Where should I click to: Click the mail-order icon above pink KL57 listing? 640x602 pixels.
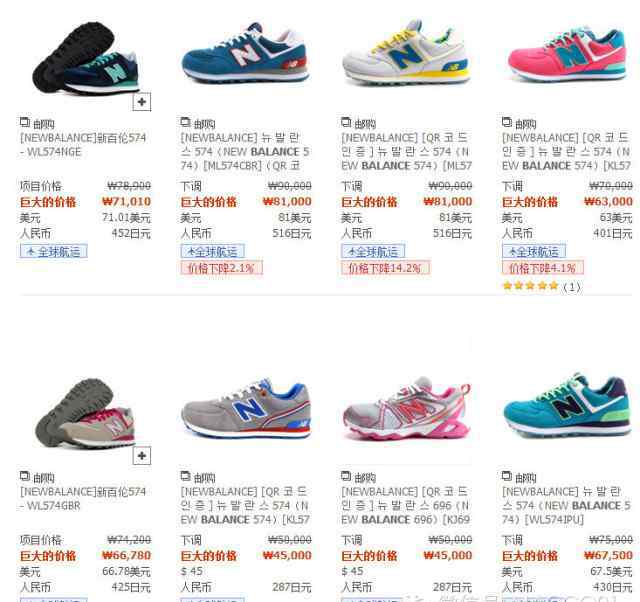[x=507, y=122]
